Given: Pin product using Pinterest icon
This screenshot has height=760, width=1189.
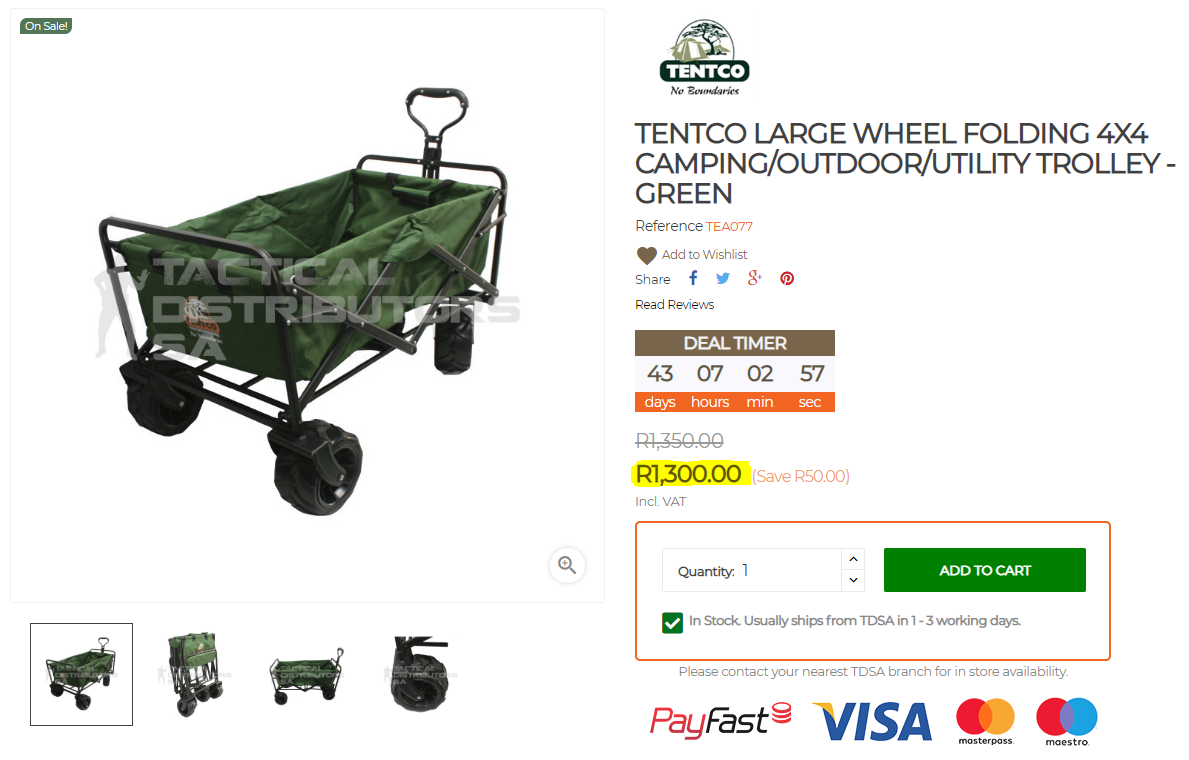Looking at the screenshot, I should (787, 278).
